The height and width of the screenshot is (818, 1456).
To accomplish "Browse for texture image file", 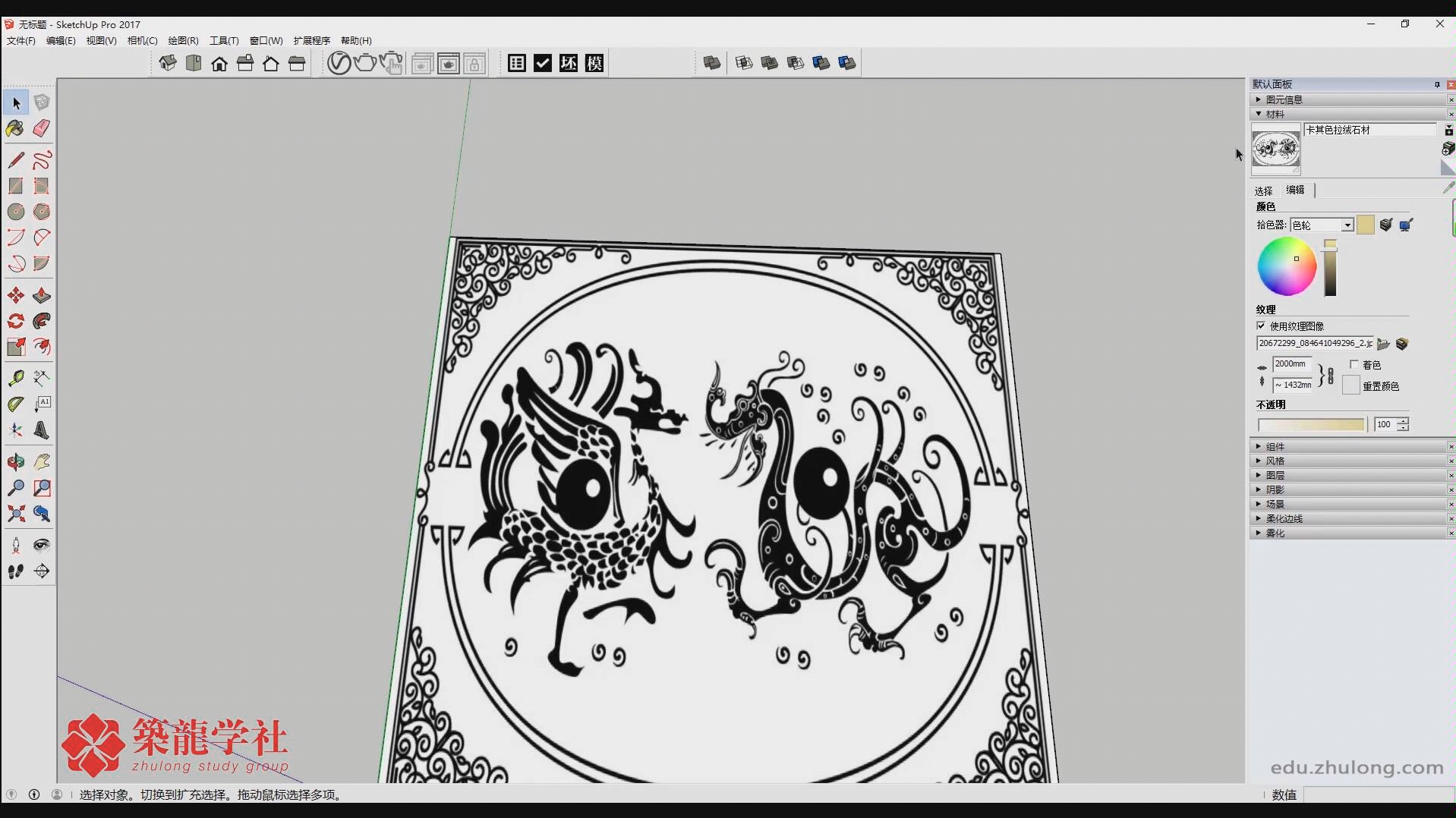I will click(x=1383, y=344).
